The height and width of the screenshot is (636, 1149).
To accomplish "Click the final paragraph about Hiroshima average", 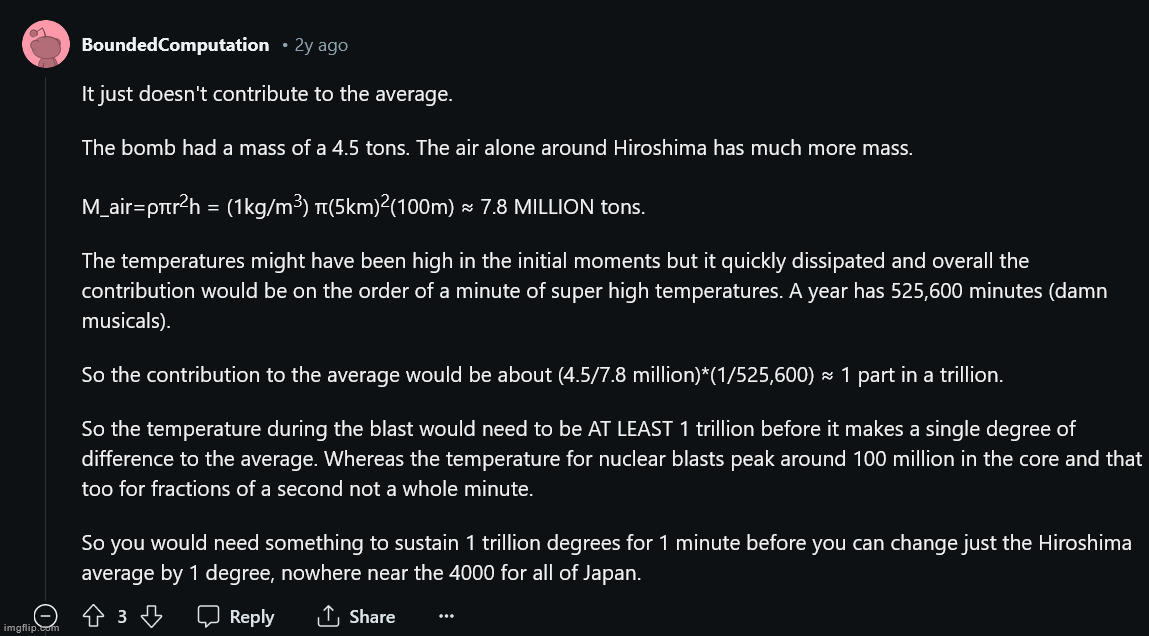I will (x=607, y=558).
